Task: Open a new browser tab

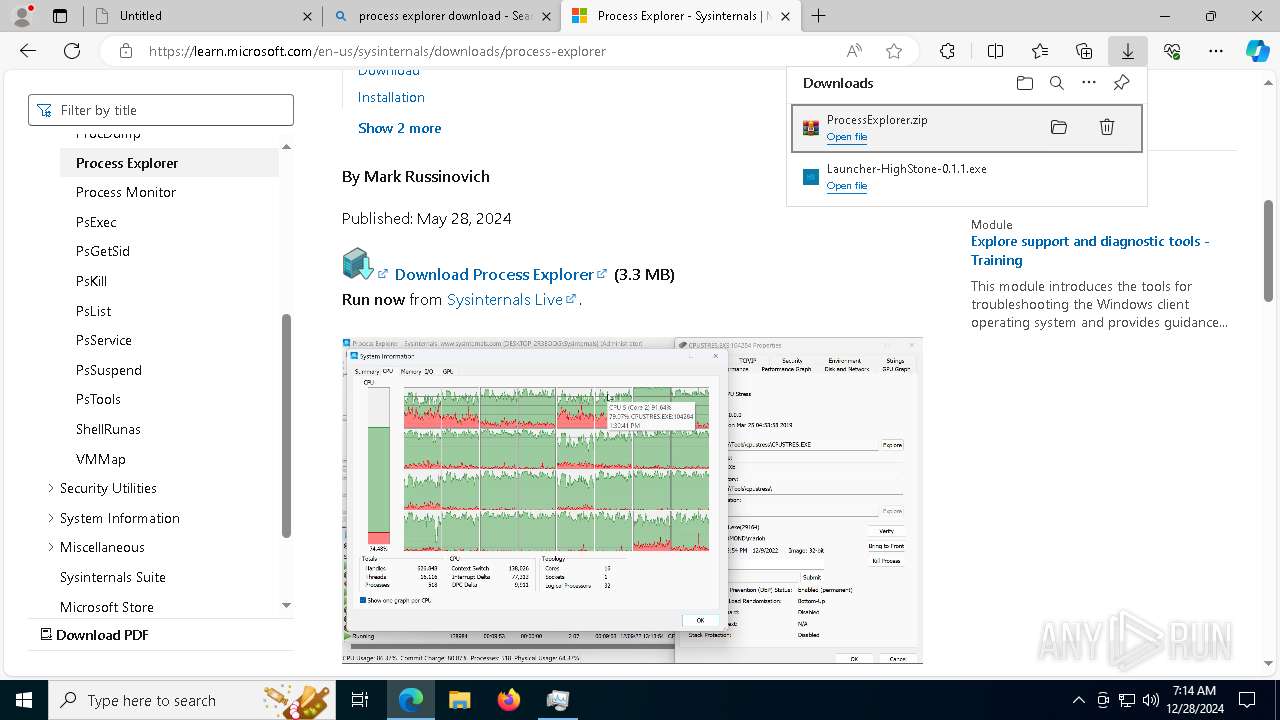Action: (x=819, y=16)
